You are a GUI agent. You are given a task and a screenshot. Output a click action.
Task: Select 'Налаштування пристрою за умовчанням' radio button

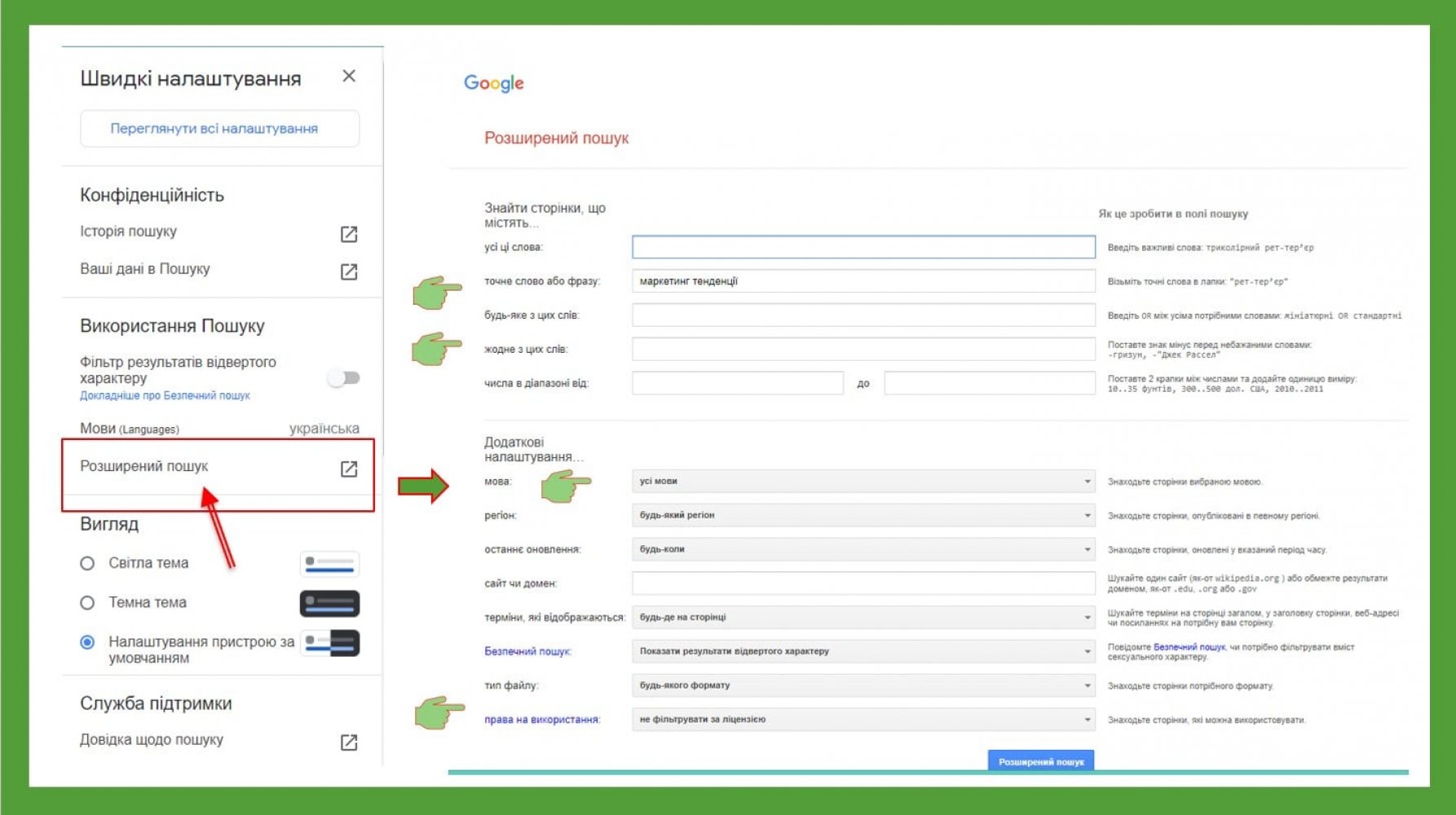tap(87, 642)
